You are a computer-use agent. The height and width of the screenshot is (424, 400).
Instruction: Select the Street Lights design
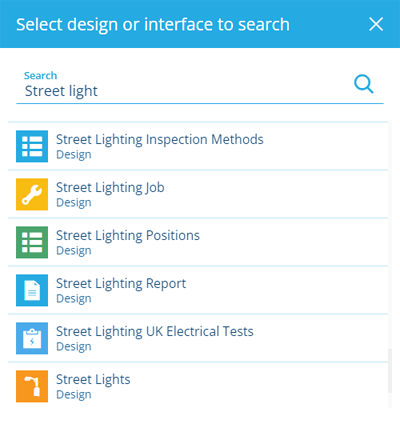click(x=198, y=386)
